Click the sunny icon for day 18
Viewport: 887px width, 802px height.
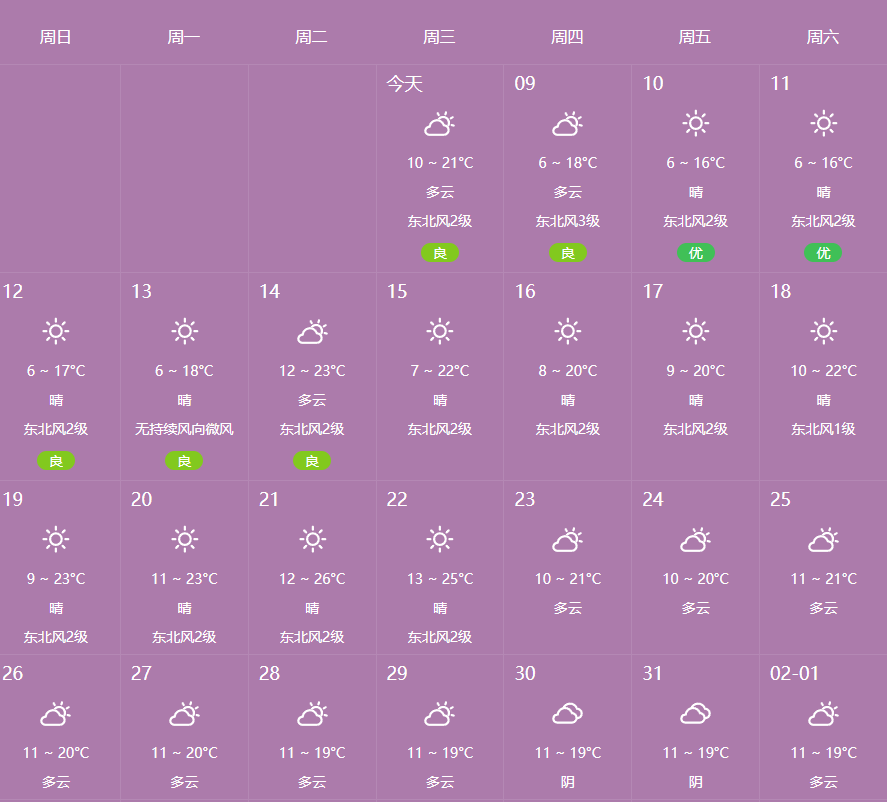tap(824, 331)
